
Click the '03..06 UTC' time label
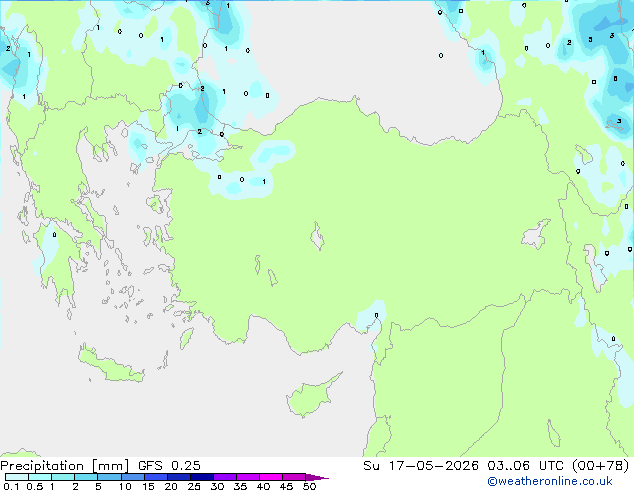pyautogui.click(x=525, y=466)
